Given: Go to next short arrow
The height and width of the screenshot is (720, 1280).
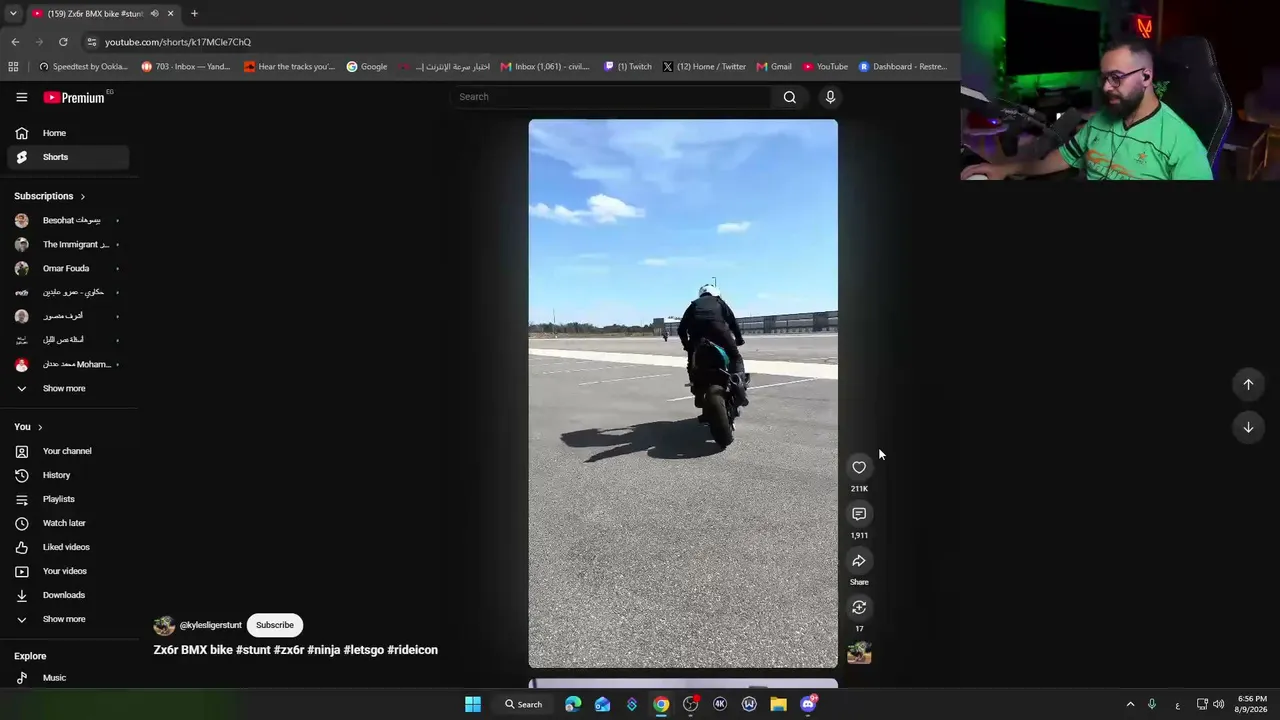Looking at the screenshot, I should click(x=1248, y=427).
